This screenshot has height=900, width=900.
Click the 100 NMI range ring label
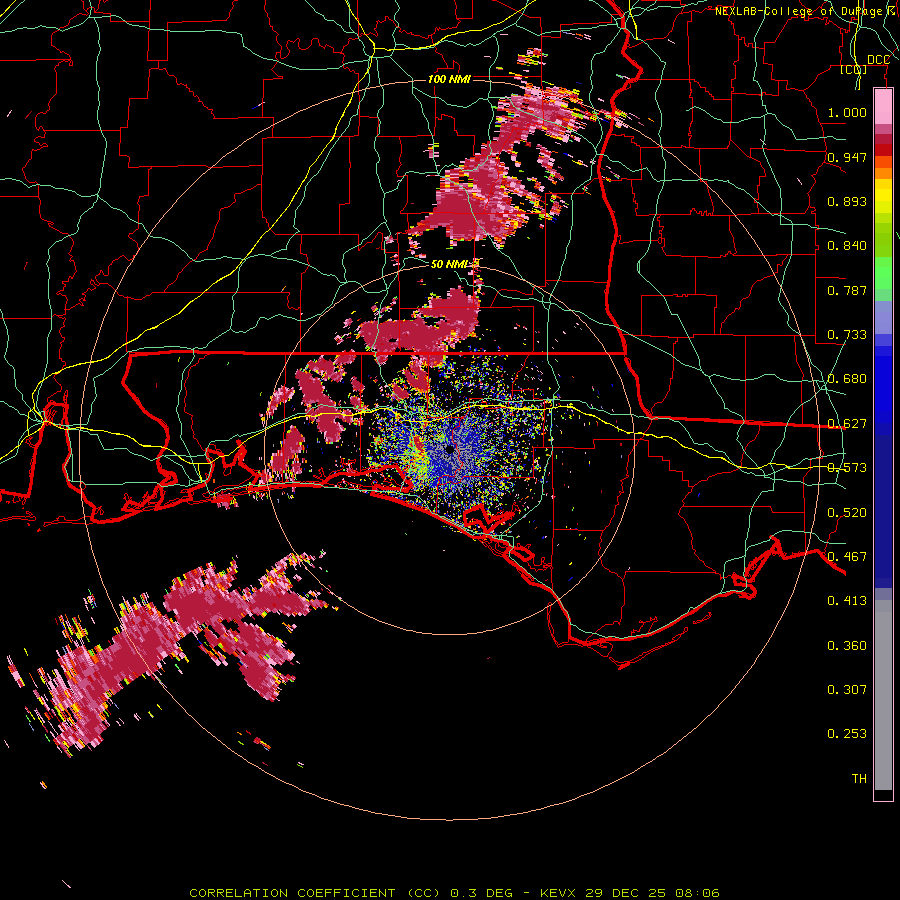click(449, 79)
